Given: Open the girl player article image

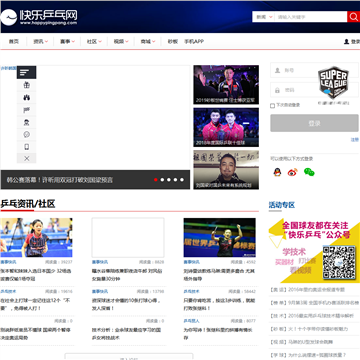Looking at the screenshot, I should click(36, 238).
